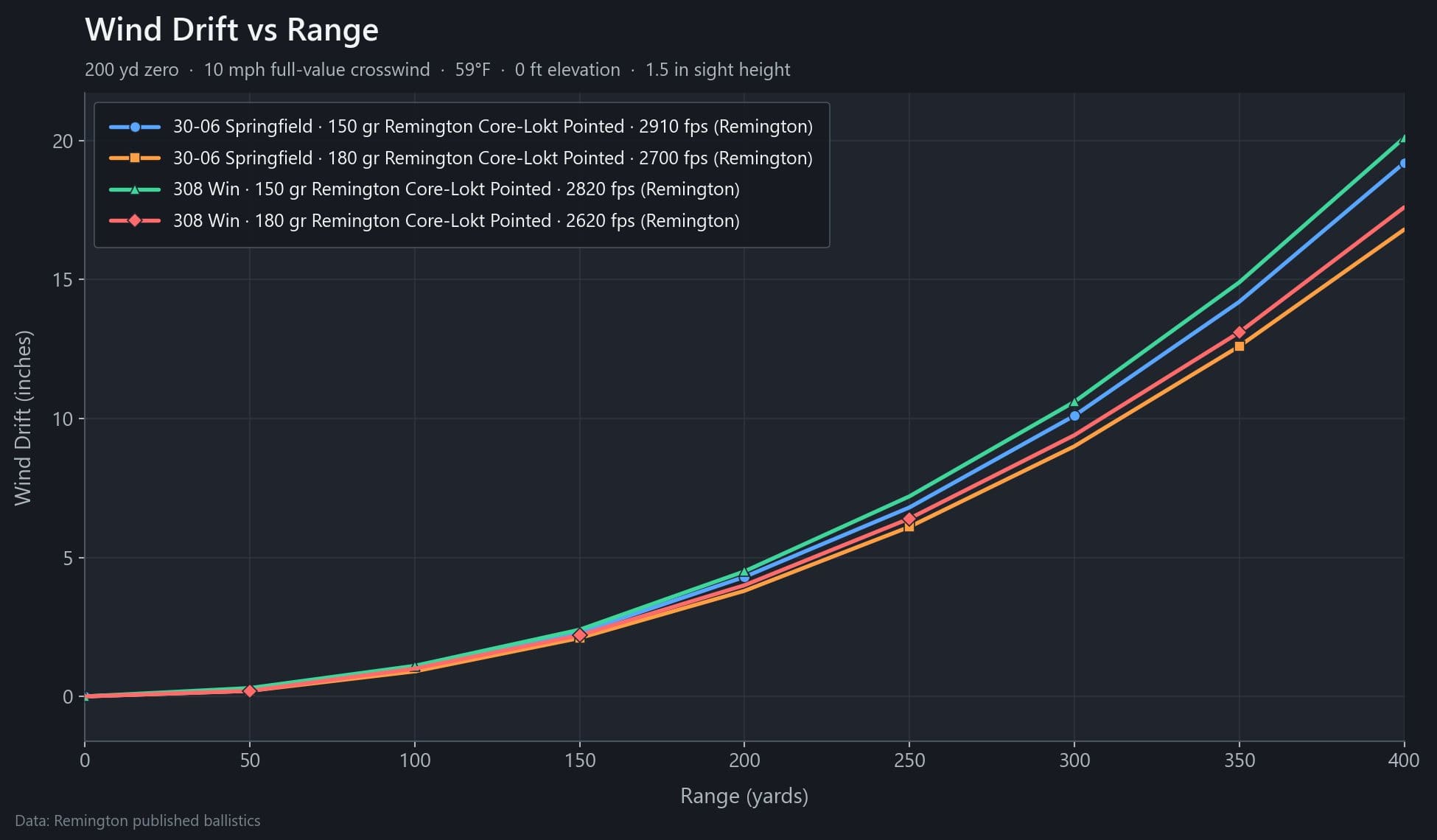
Task: Click the 10 tick label on drift axis
Action: (63, 419)
